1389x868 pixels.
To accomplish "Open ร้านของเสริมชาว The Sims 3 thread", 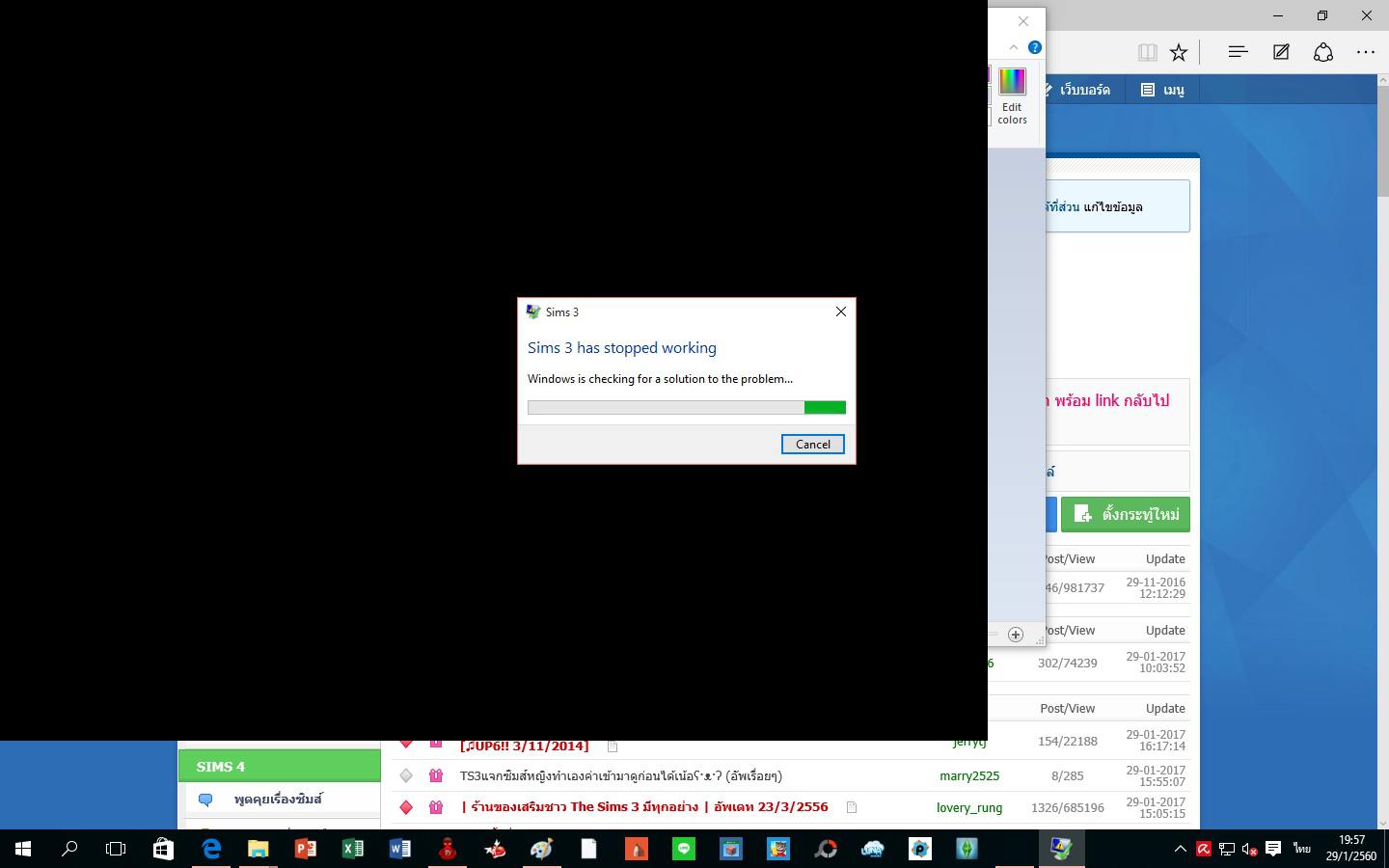I will click(x=644, y=806).
